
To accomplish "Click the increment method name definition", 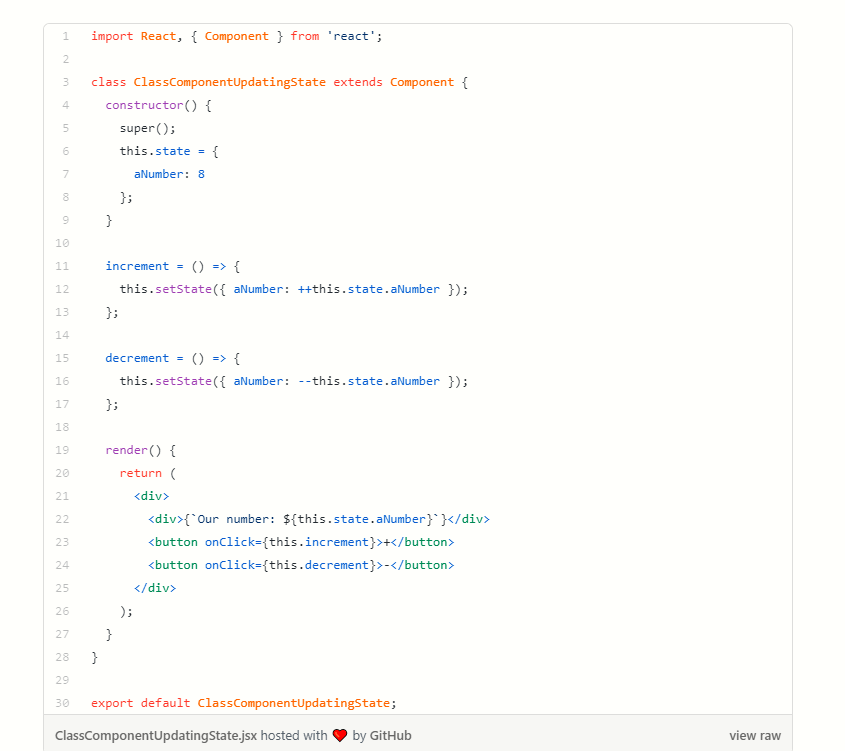I will coord(137,266).
